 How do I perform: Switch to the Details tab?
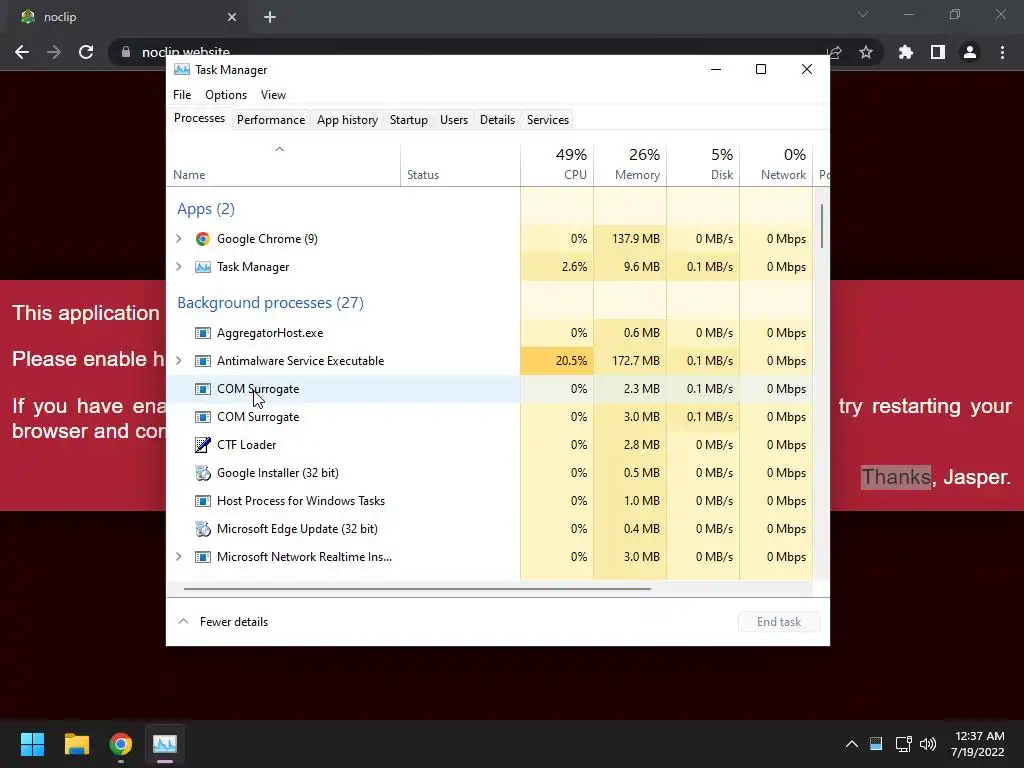click(498, 120)
